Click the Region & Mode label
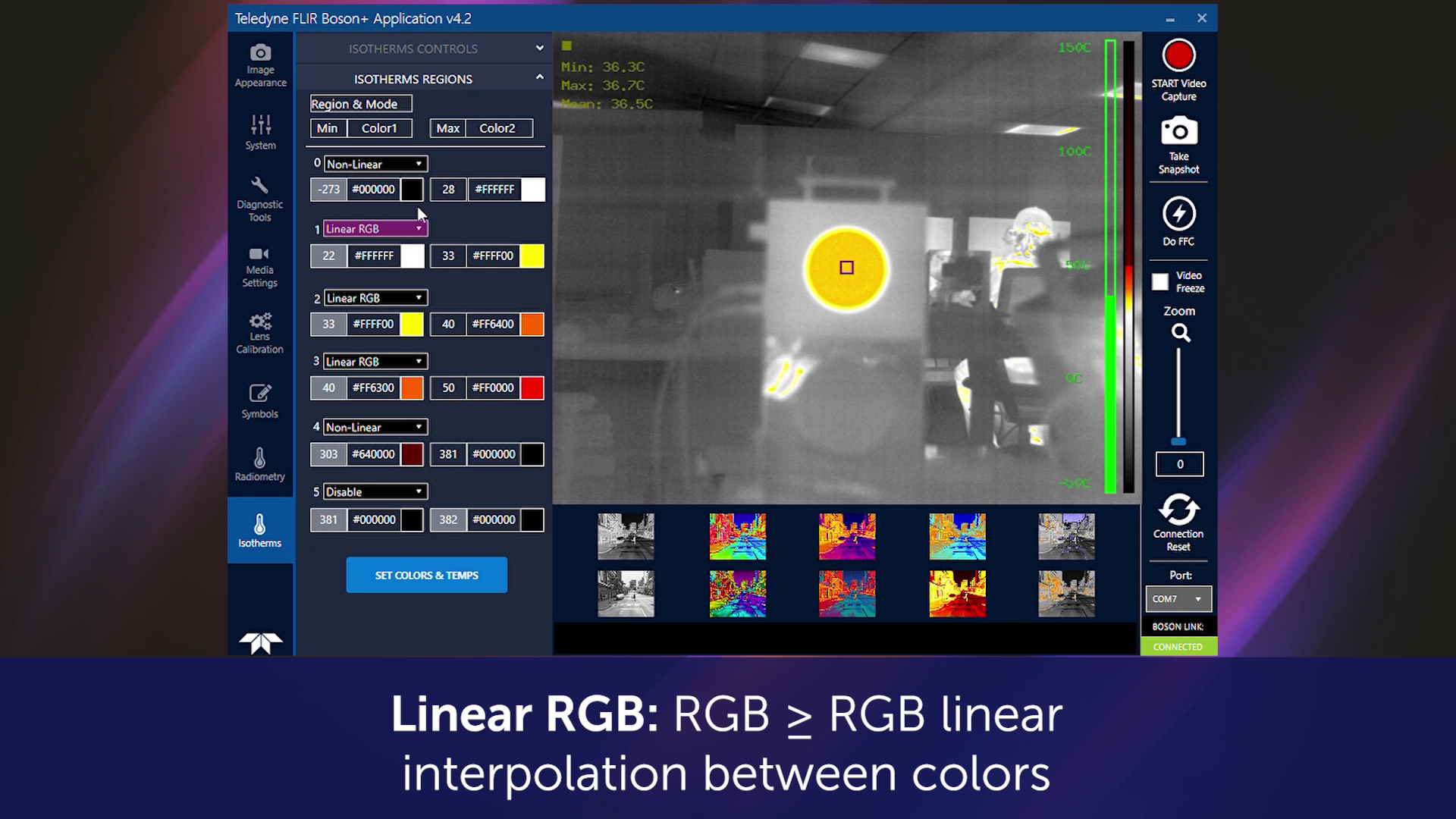The height and width of the screenshot is (819, 1456). tap(361, 104)
